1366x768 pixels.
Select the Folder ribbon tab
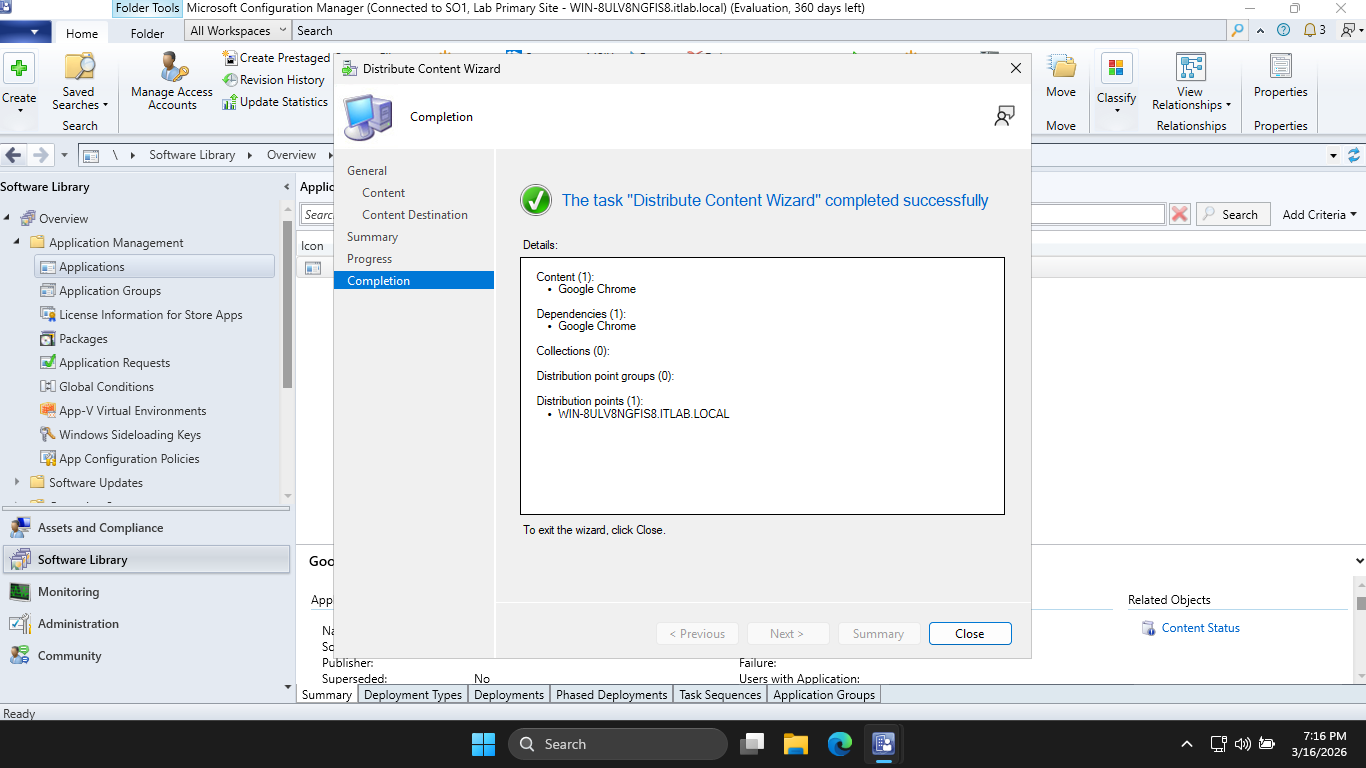pyautogui.click(x=147, y=33)
